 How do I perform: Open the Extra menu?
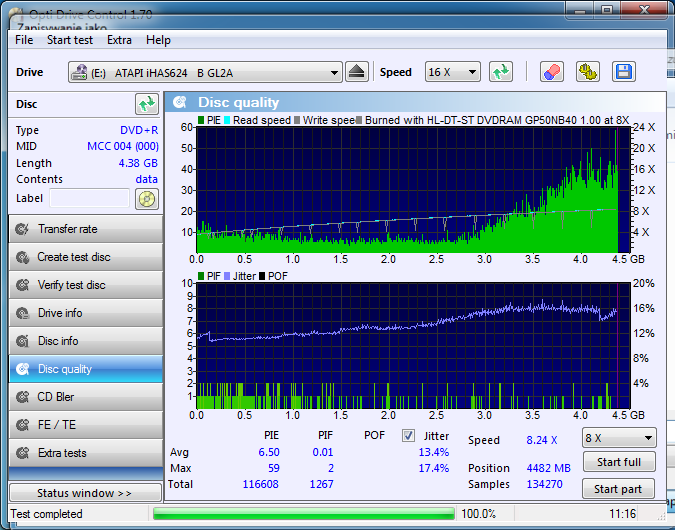[x=119, y=40]
